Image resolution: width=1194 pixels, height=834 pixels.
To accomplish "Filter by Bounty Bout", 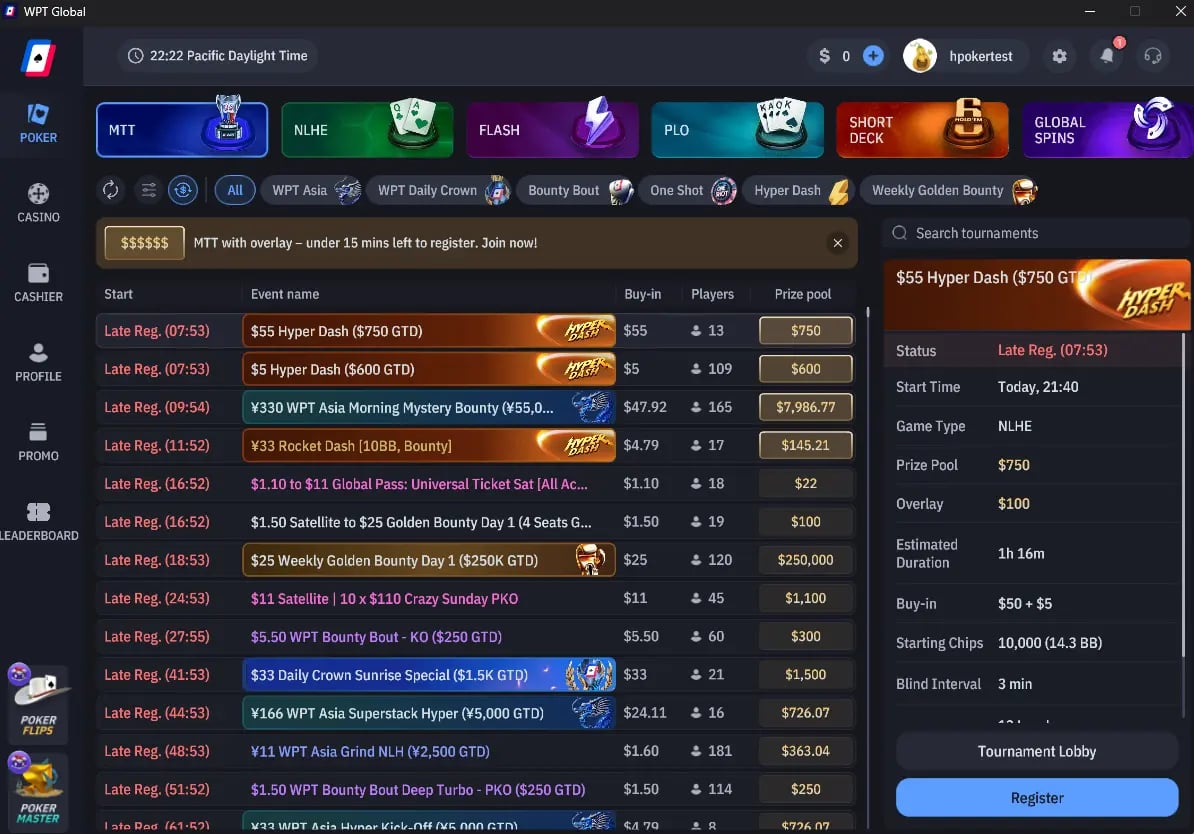I will (579, 190).
